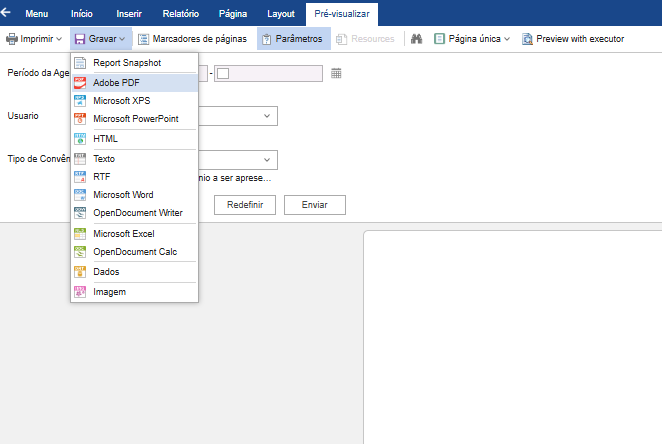
Task: Click the end date input field
Action: (x=269, y=73)
